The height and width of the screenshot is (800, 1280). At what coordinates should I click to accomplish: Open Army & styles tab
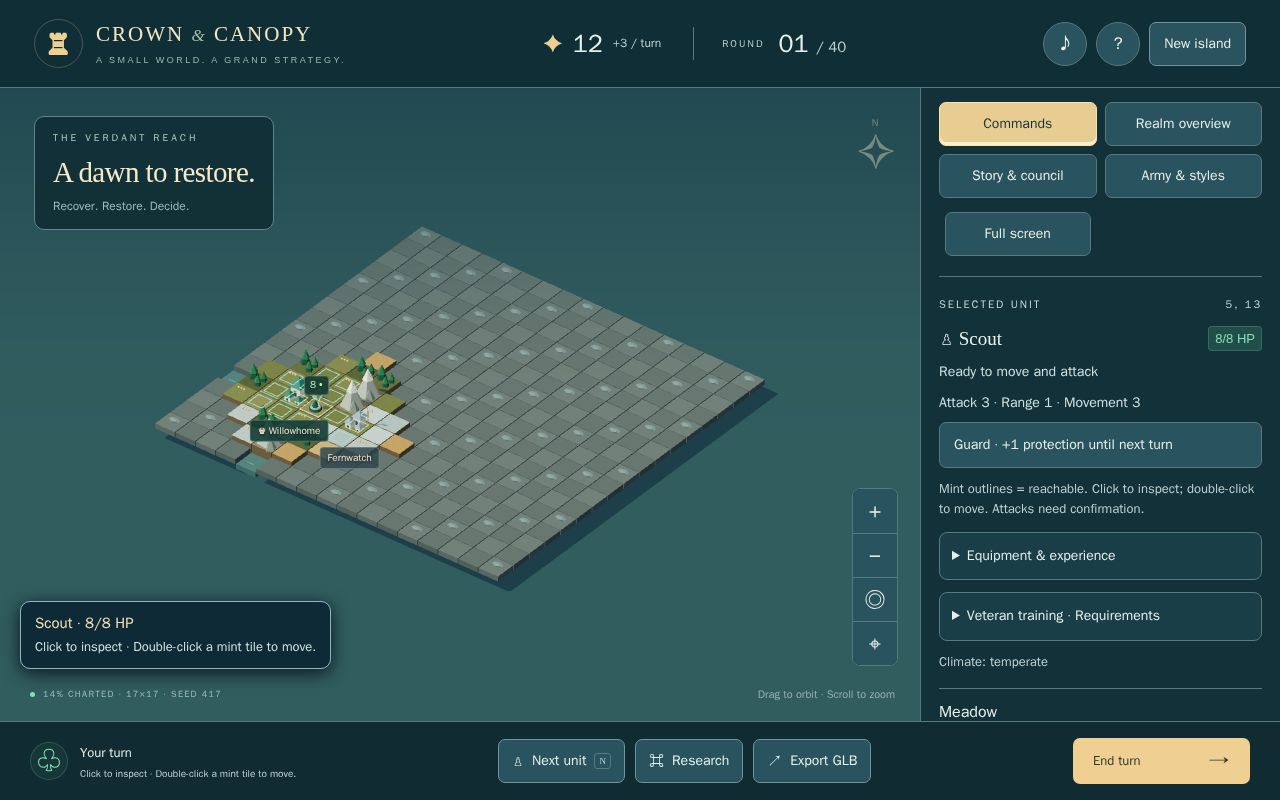[1183, 176]
